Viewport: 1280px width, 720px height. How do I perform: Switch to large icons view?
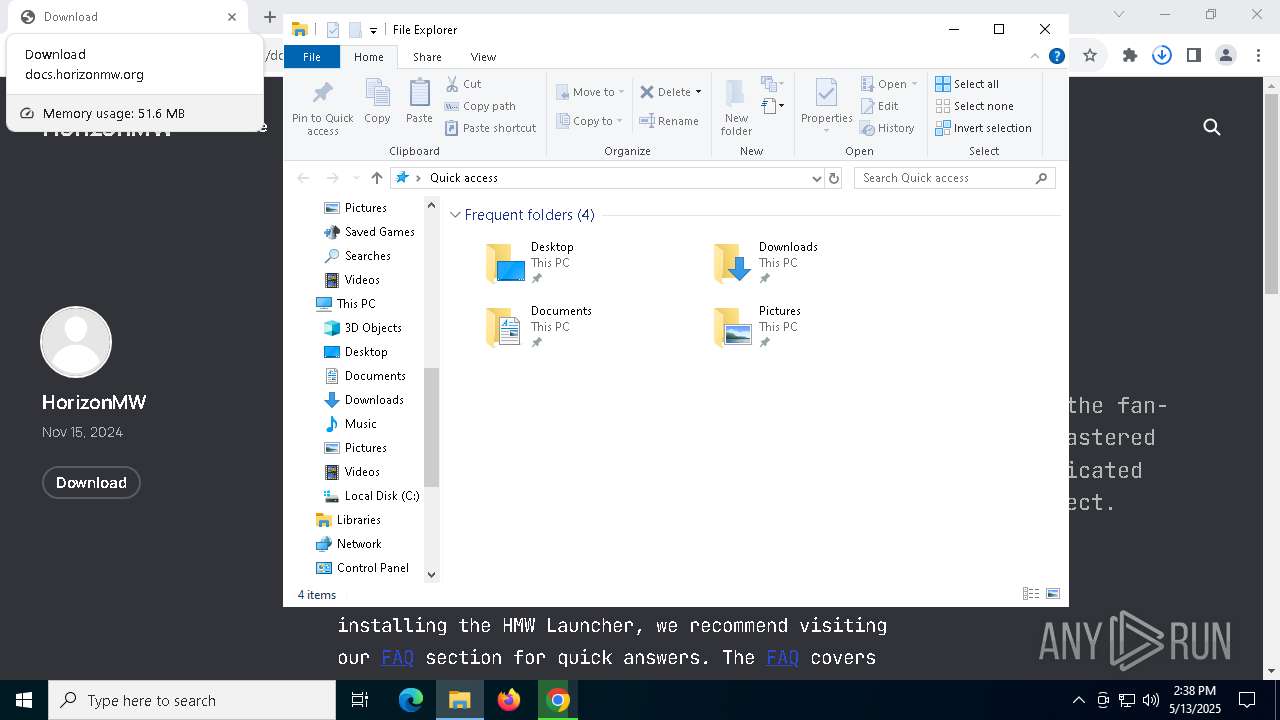point(1053,594)
